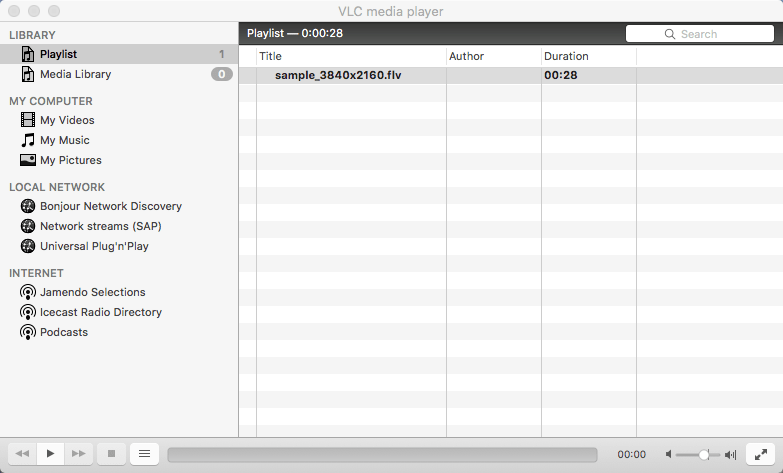Screen dimensions: 783x473
Task: Click the search magnifier icon
Action: coord(670,34)
